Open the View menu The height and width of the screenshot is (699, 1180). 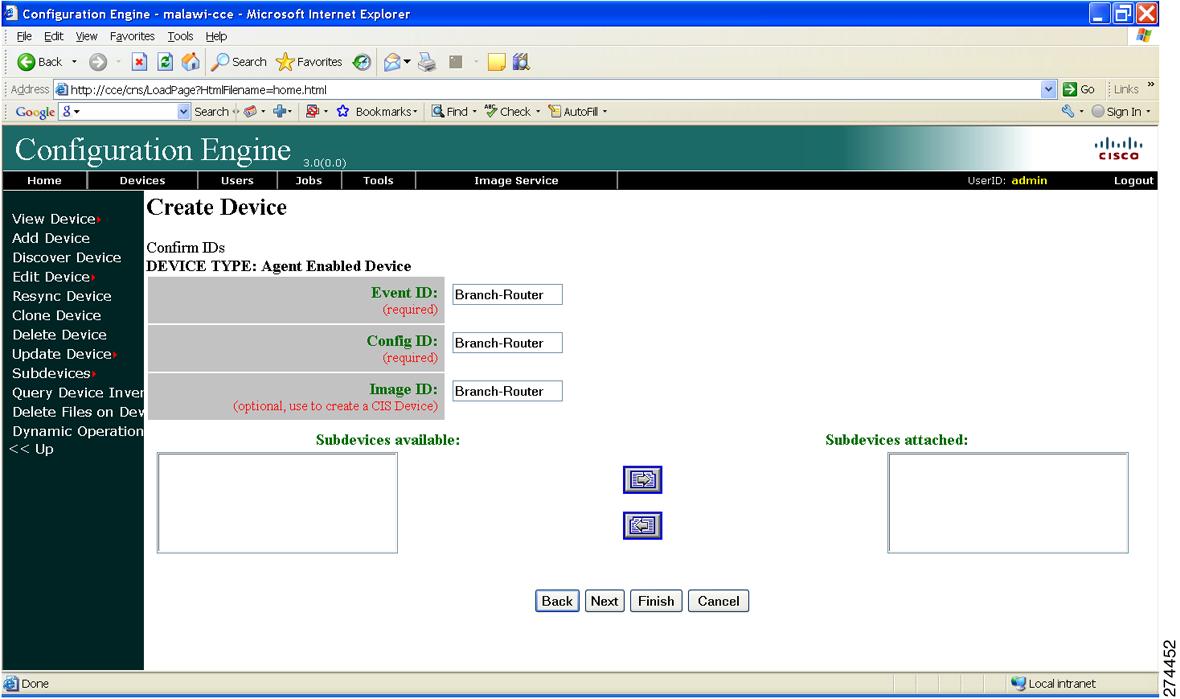tap(87, 36)
